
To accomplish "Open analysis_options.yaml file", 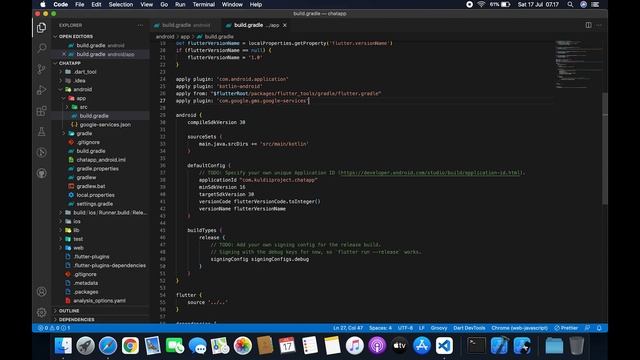I will coord(99,301).
